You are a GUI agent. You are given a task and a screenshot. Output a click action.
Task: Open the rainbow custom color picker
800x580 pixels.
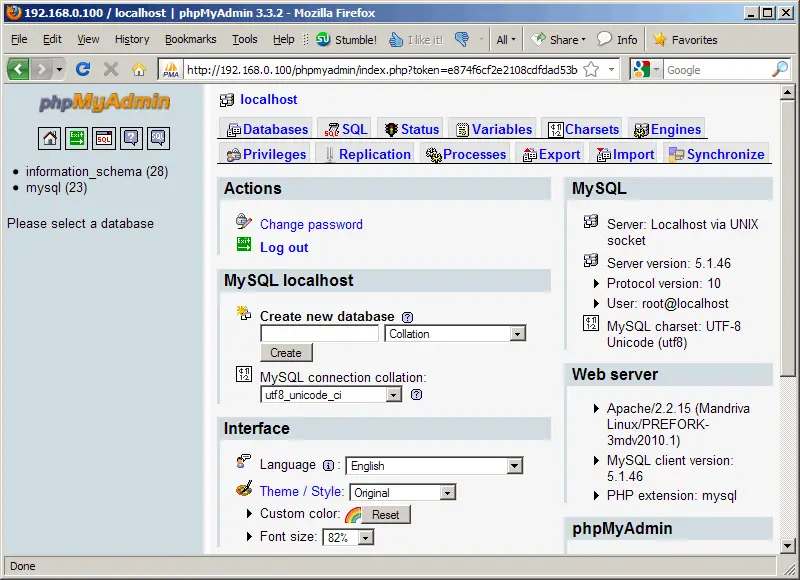coord(353,515)
